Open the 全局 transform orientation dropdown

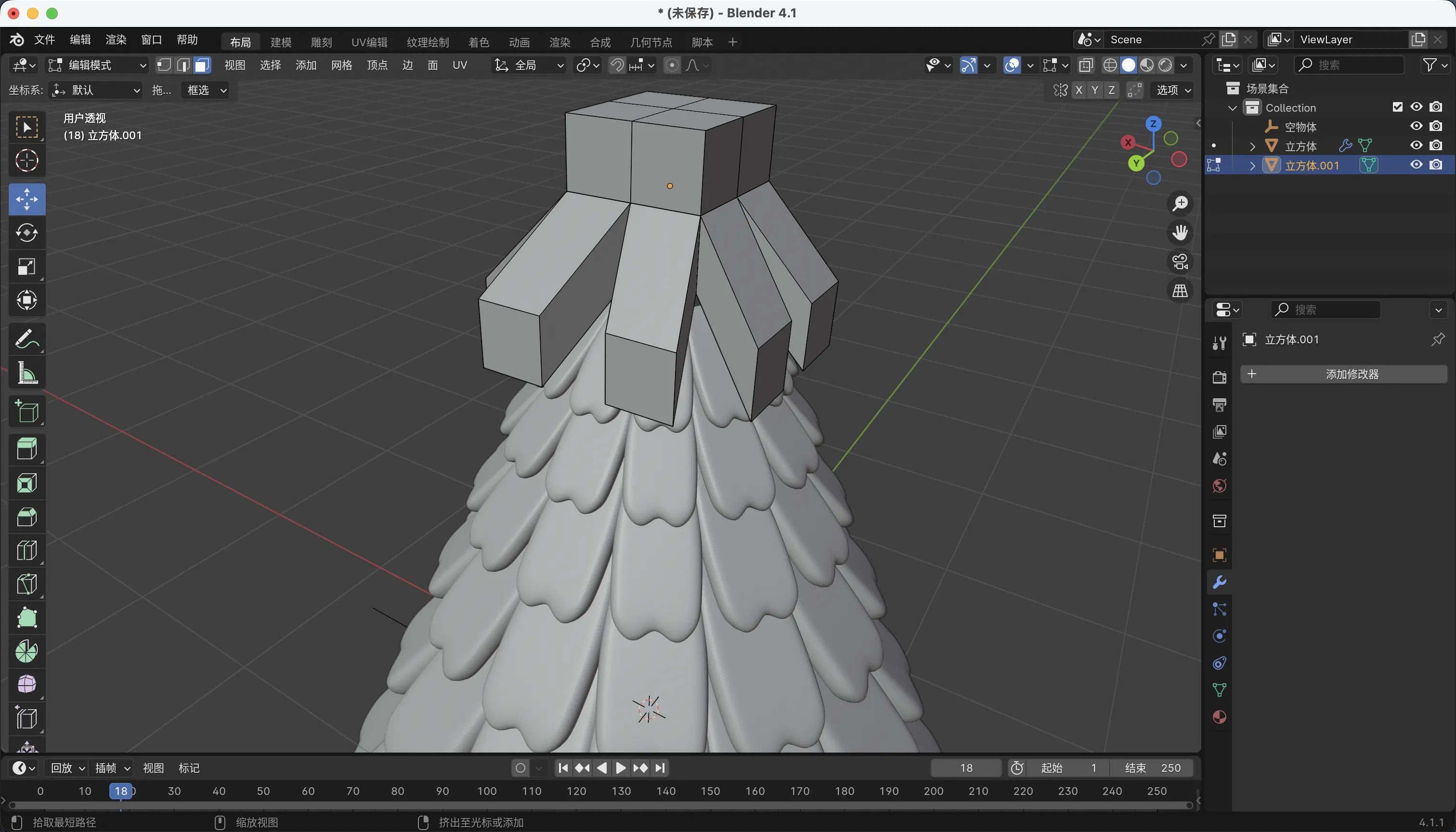pyautogui.click(x=529, y=65)
